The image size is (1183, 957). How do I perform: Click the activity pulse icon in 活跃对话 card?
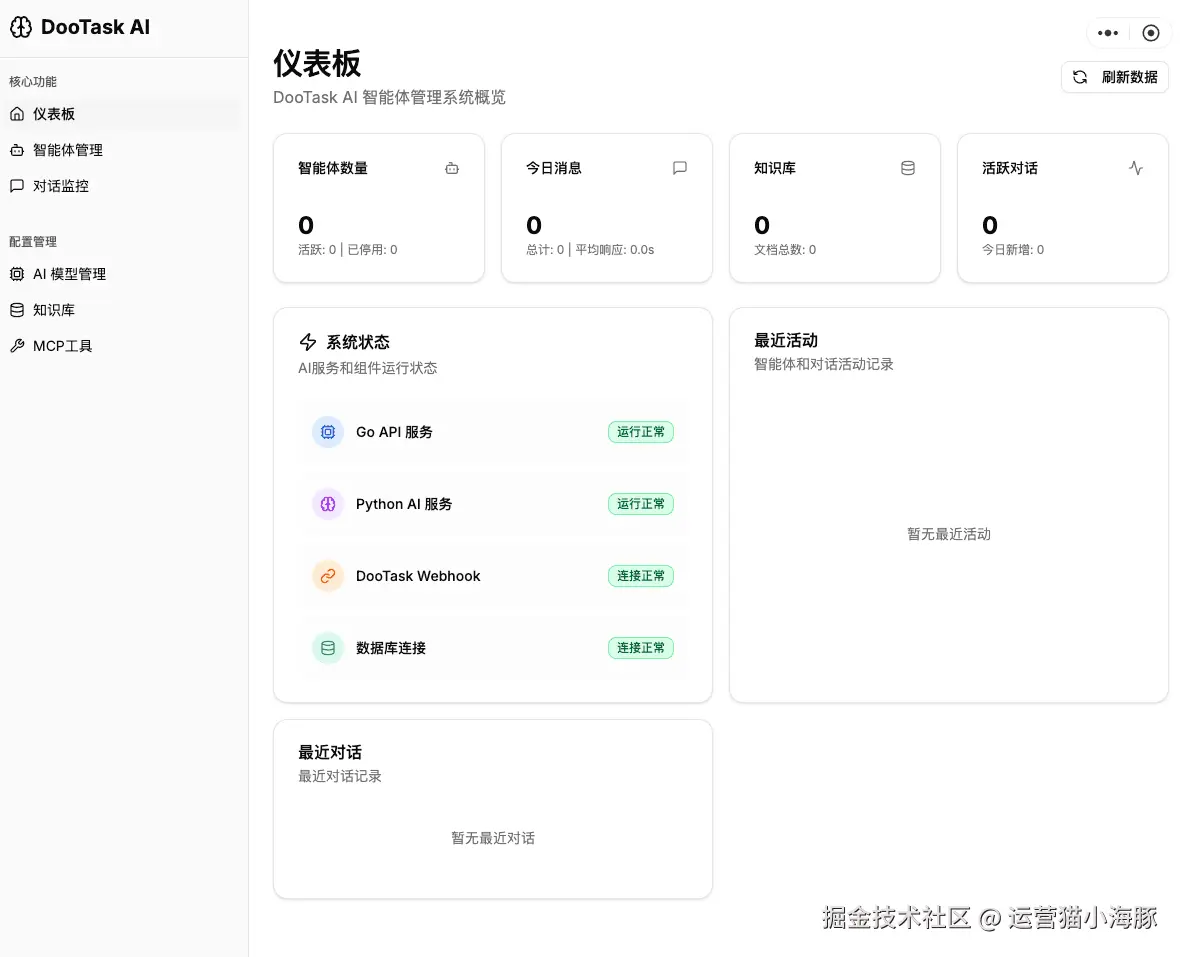tap(1135, 168)
